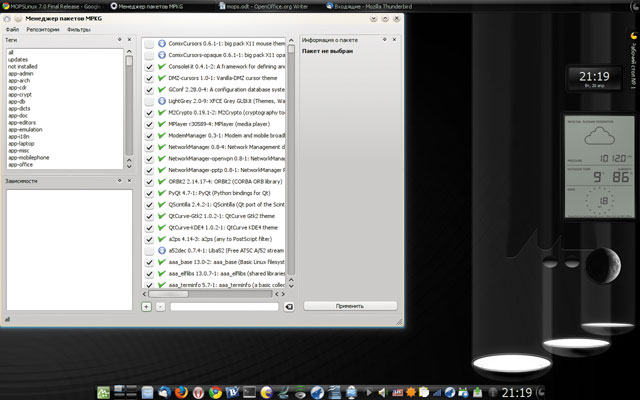Tick the checkbox for ComixCursors 0.6.1-1
This screenshot has height=400, width=640.
tap(149, 44)
